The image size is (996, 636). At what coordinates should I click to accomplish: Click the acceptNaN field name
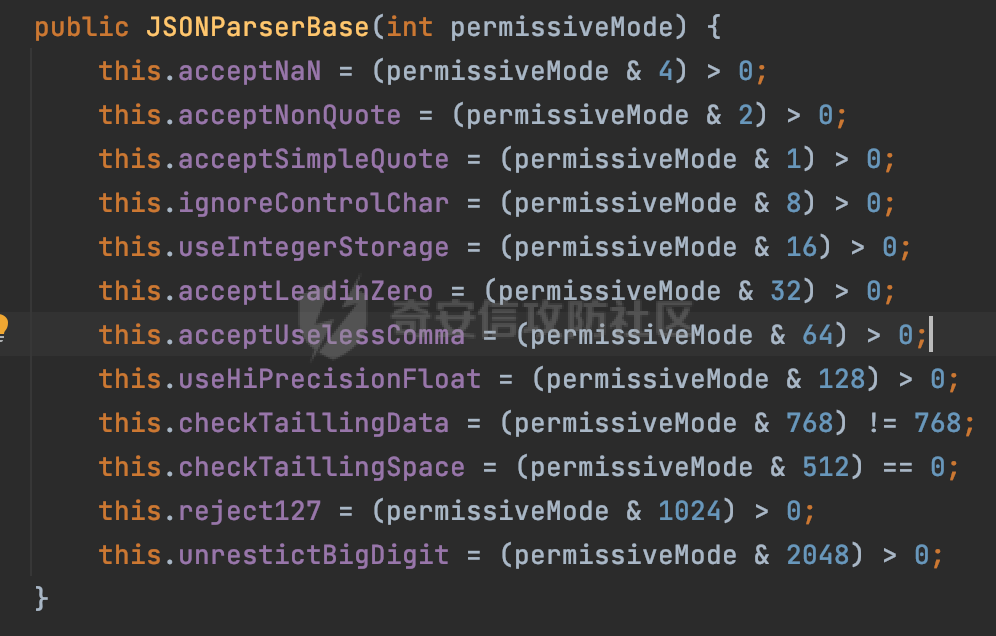(250, 71)
